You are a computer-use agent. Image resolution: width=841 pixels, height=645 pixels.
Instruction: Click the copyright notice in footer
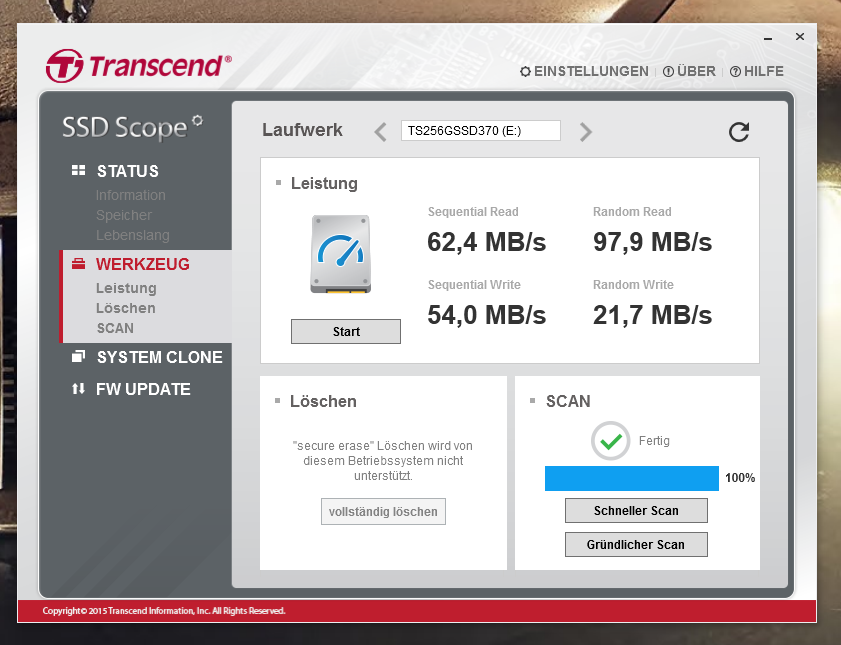tap(164, 611)
